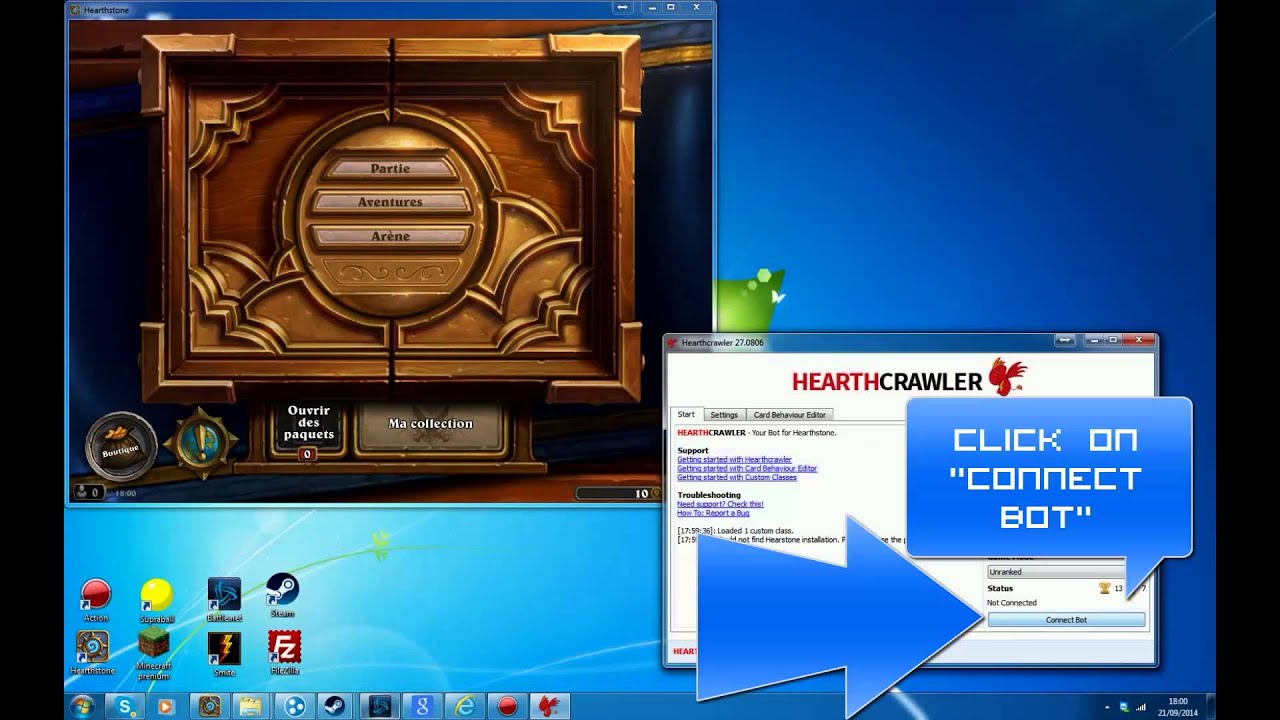The height and width of the screenshot is (720, 1280).
Task: Open the File Explorer taskbar icon
Action: (x=251, y=707)
